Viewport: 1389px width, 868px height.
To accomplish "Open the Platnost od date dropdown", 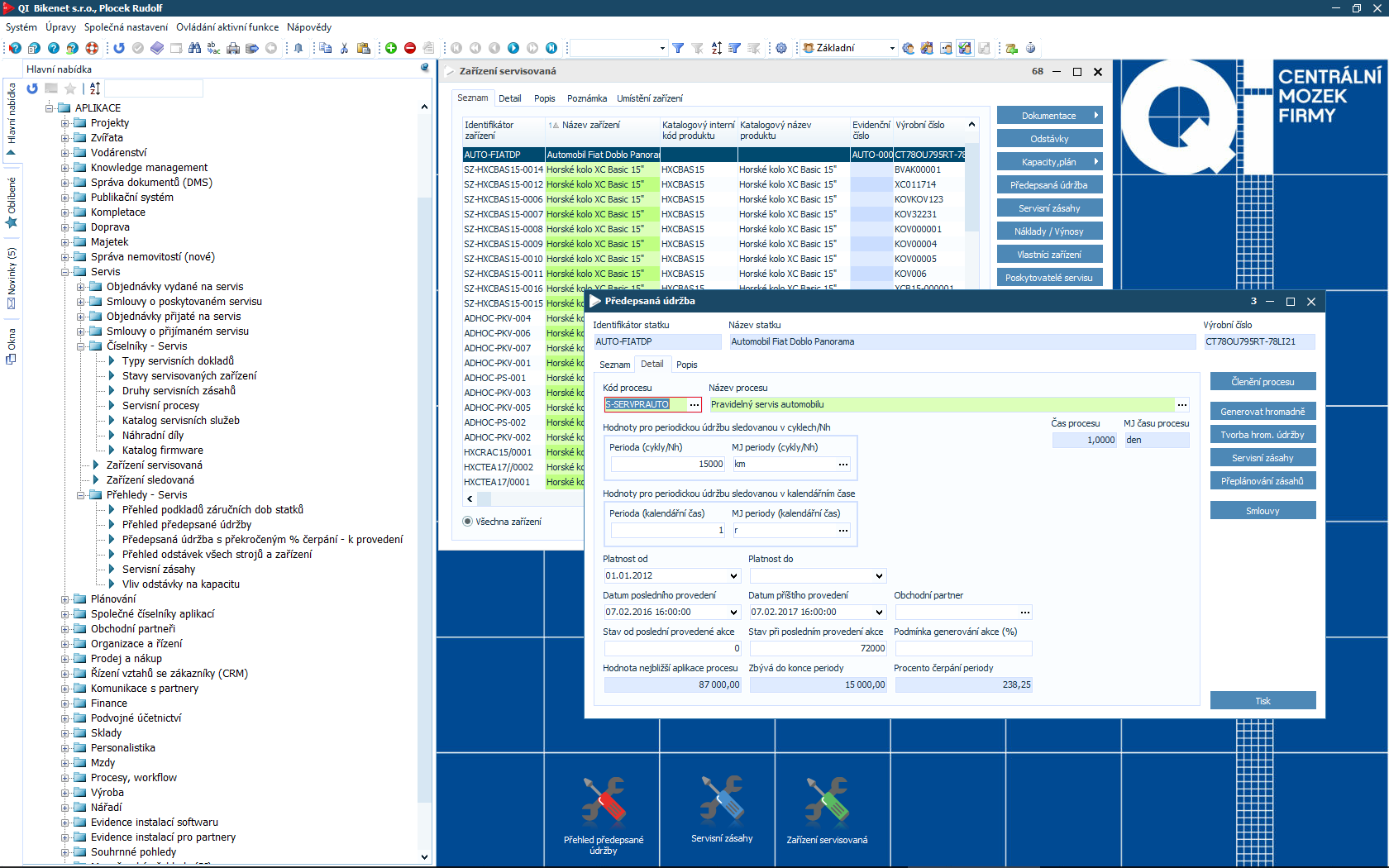I will pos(733,576).
